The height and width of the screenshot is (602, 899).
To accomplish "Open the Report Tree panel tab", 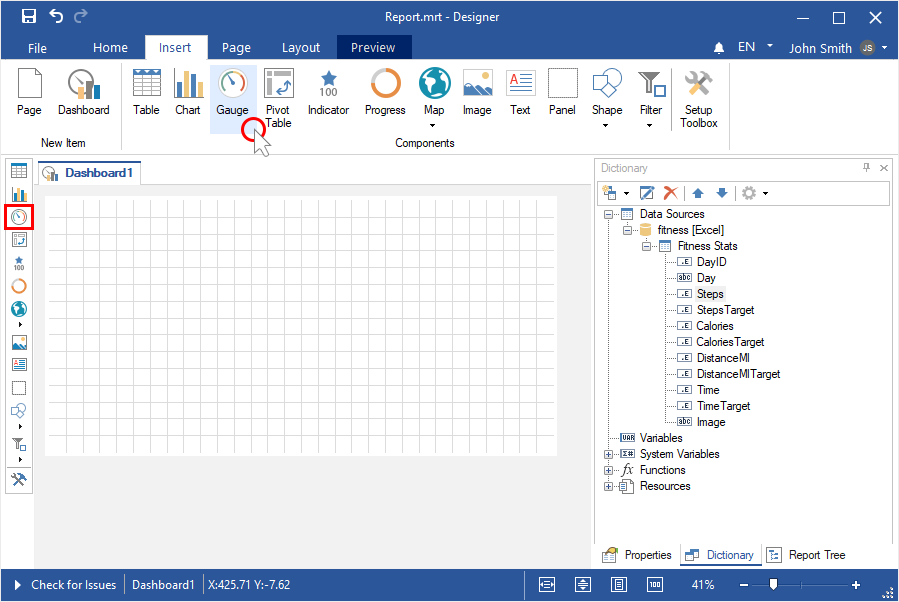I will click(808, 555).
